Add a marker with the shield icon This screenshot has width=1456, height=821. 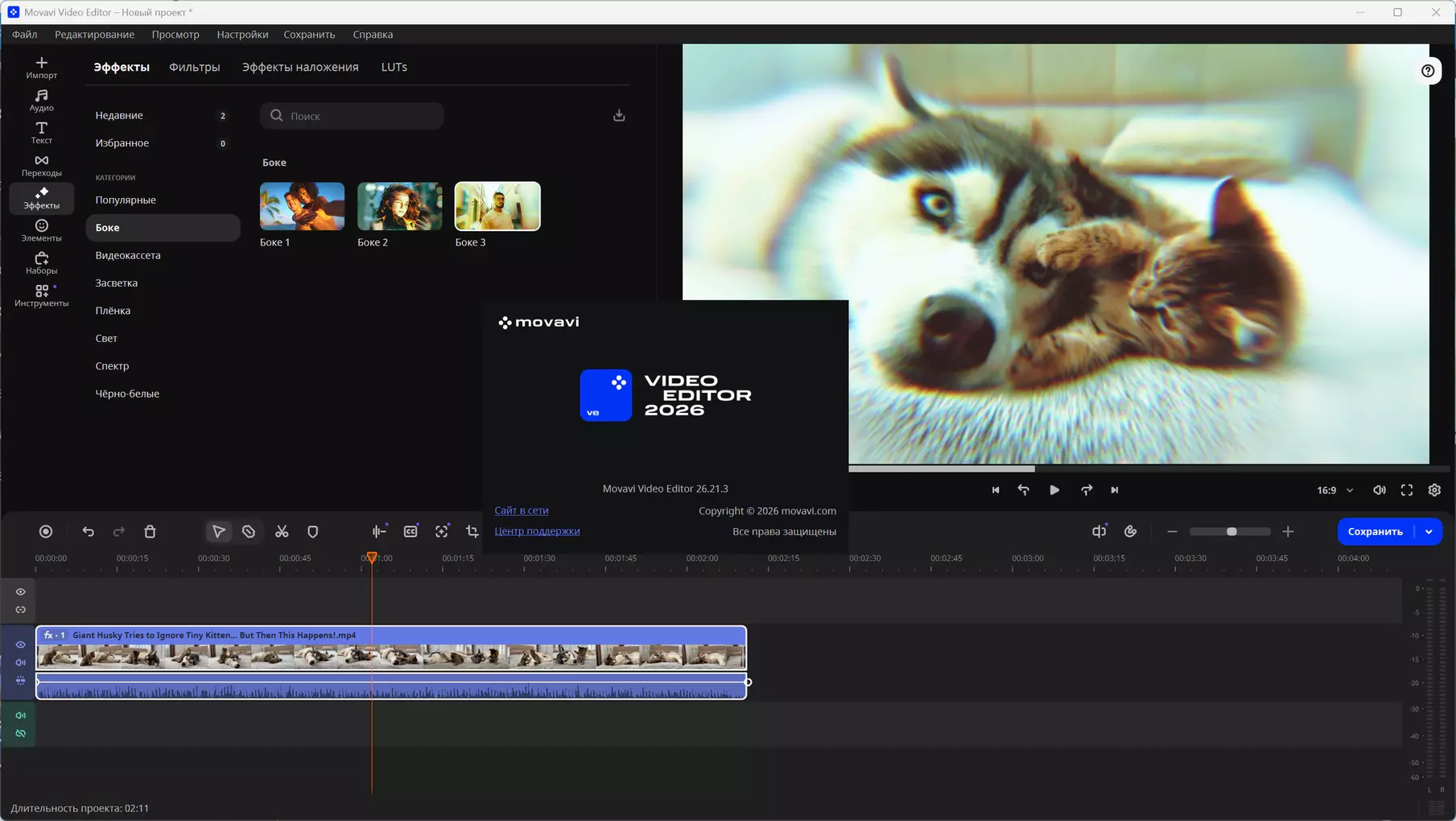tap(313, 531)
